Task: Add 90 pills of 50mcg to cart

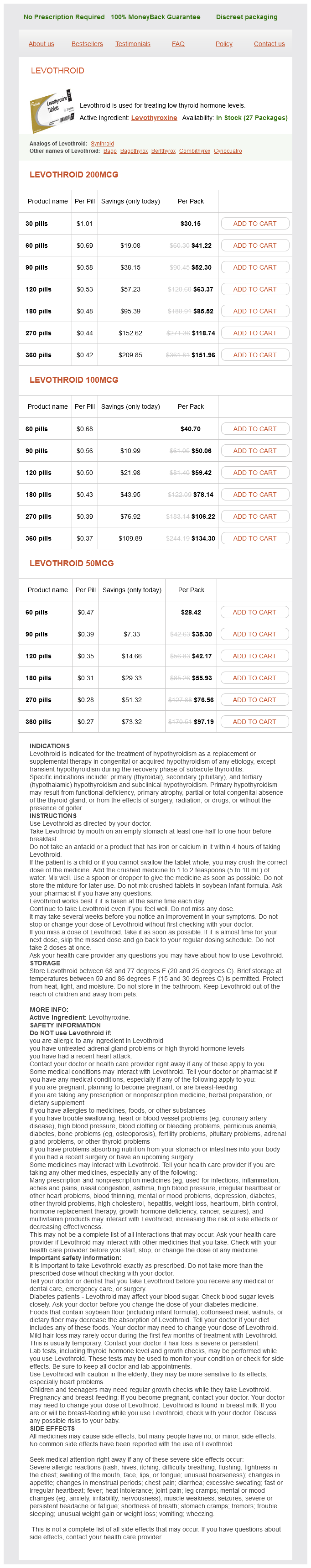Action: (x=254, y=634)
